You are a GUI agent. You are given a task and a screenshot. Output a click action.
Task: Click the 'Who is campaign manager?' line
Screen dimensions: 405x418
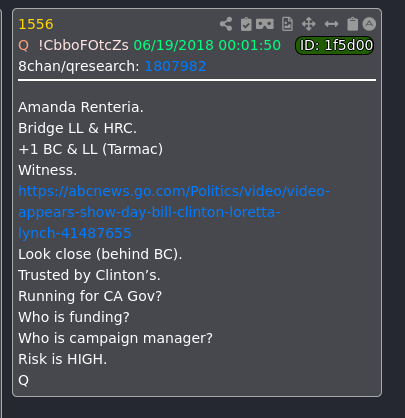click(115, 338)
